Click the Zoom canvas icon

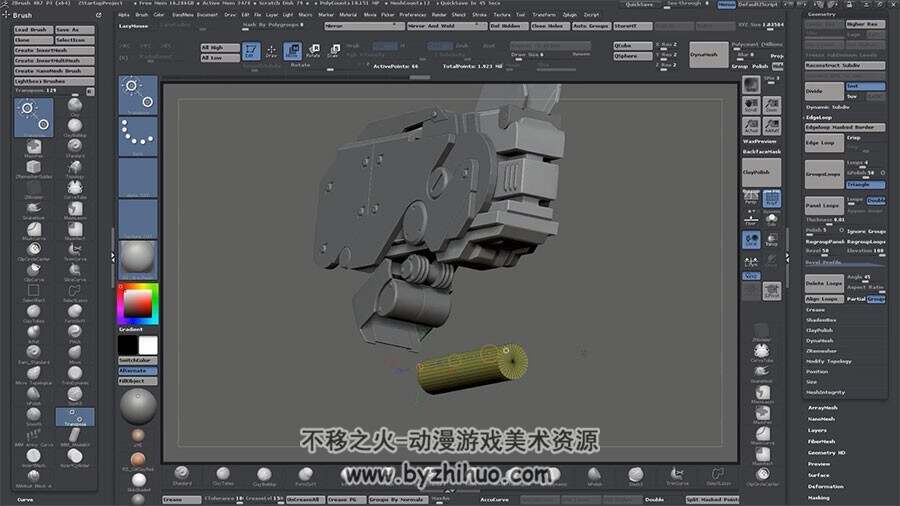[x=772, y=106]
